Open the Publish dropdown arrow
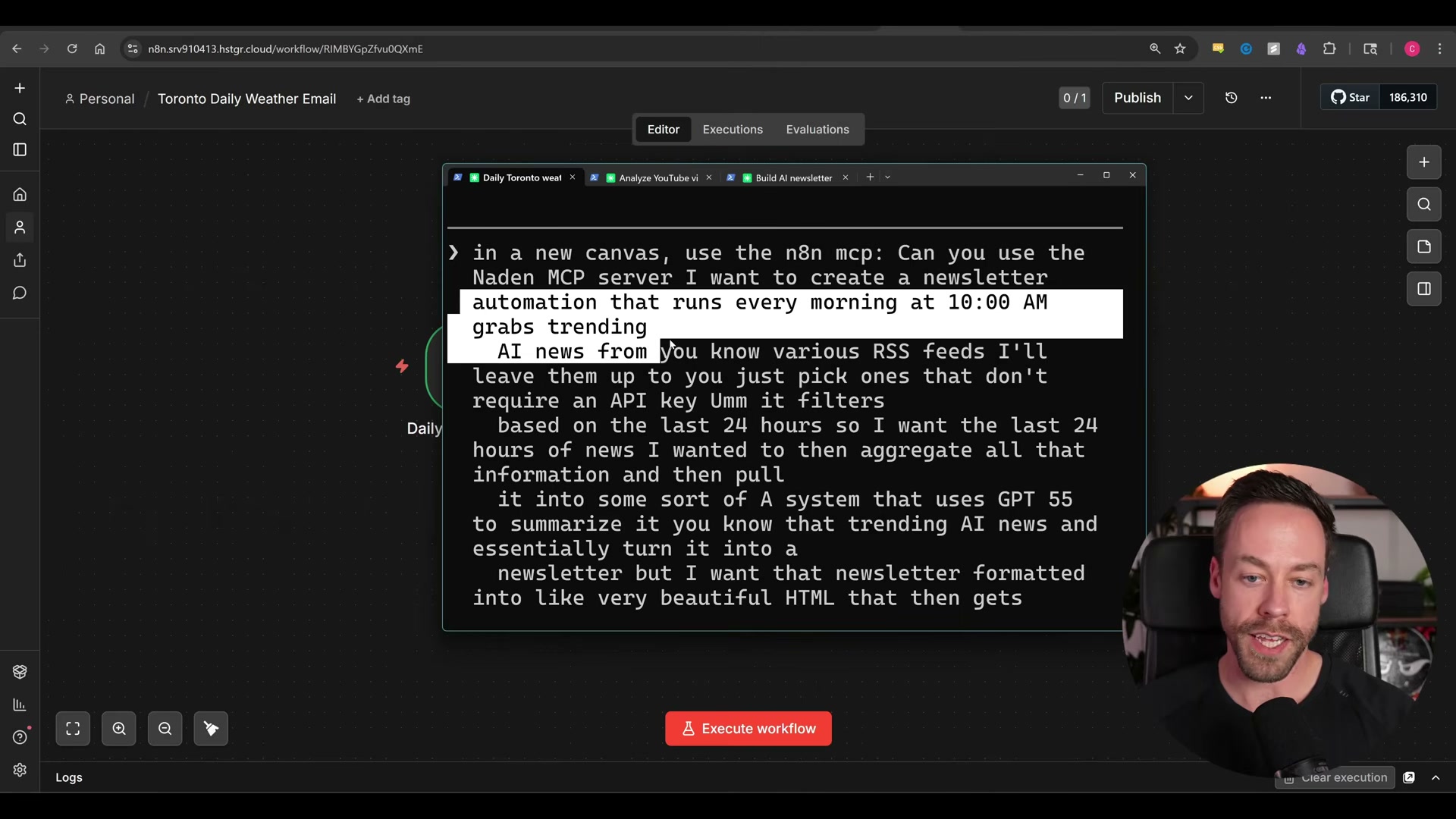This screenshot has width=1456, height=819. (x=1188, y=98)
